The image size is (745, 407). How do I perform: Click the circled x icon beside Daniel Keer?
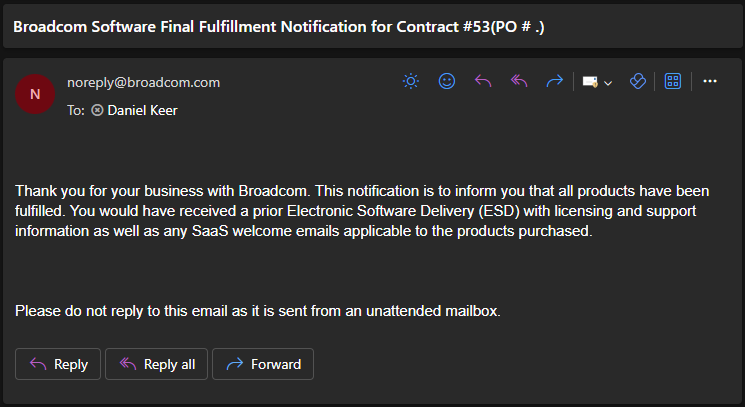pyautogui.click(x=97, y=110)
